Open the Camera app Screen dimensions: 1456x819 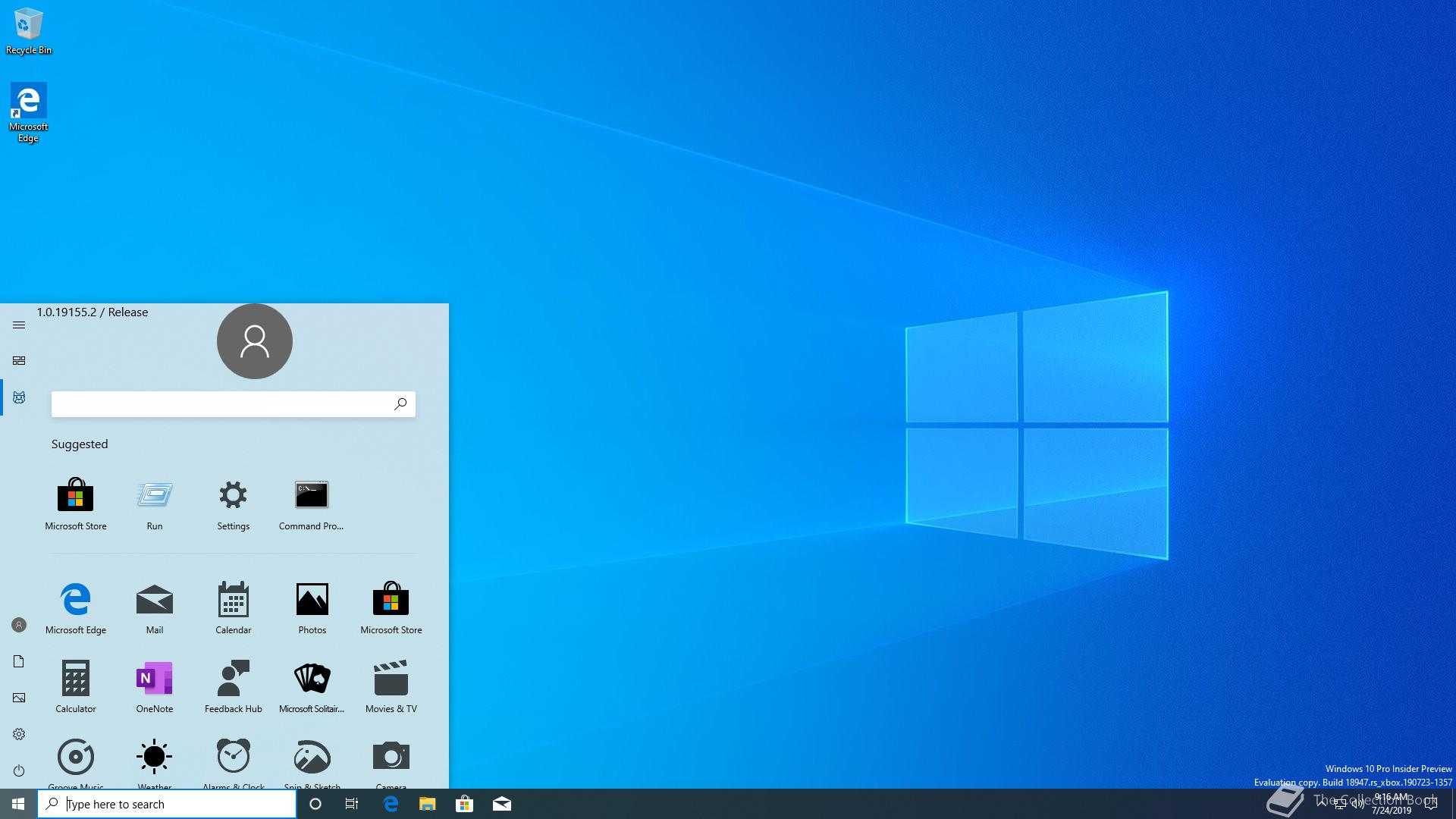pos(391,763)
